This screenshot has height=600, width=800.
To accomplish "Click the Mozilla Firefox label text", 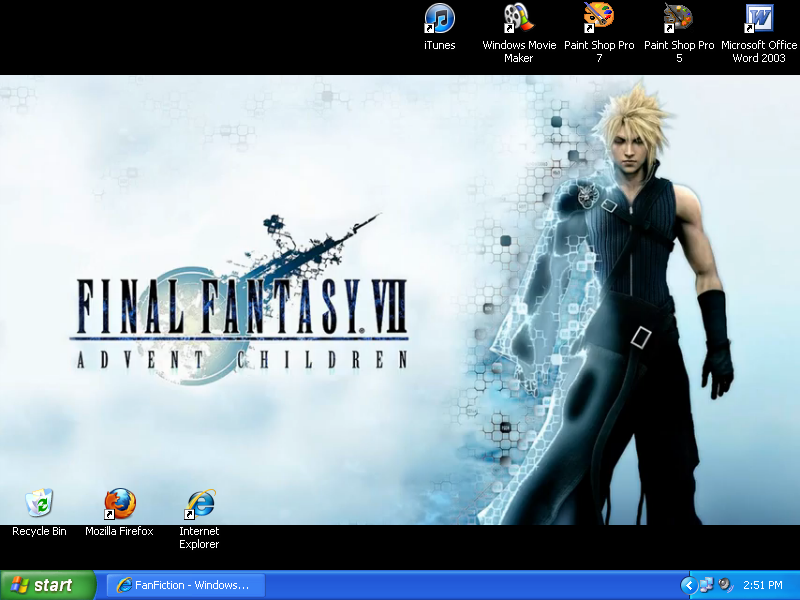I will [119, 531].
